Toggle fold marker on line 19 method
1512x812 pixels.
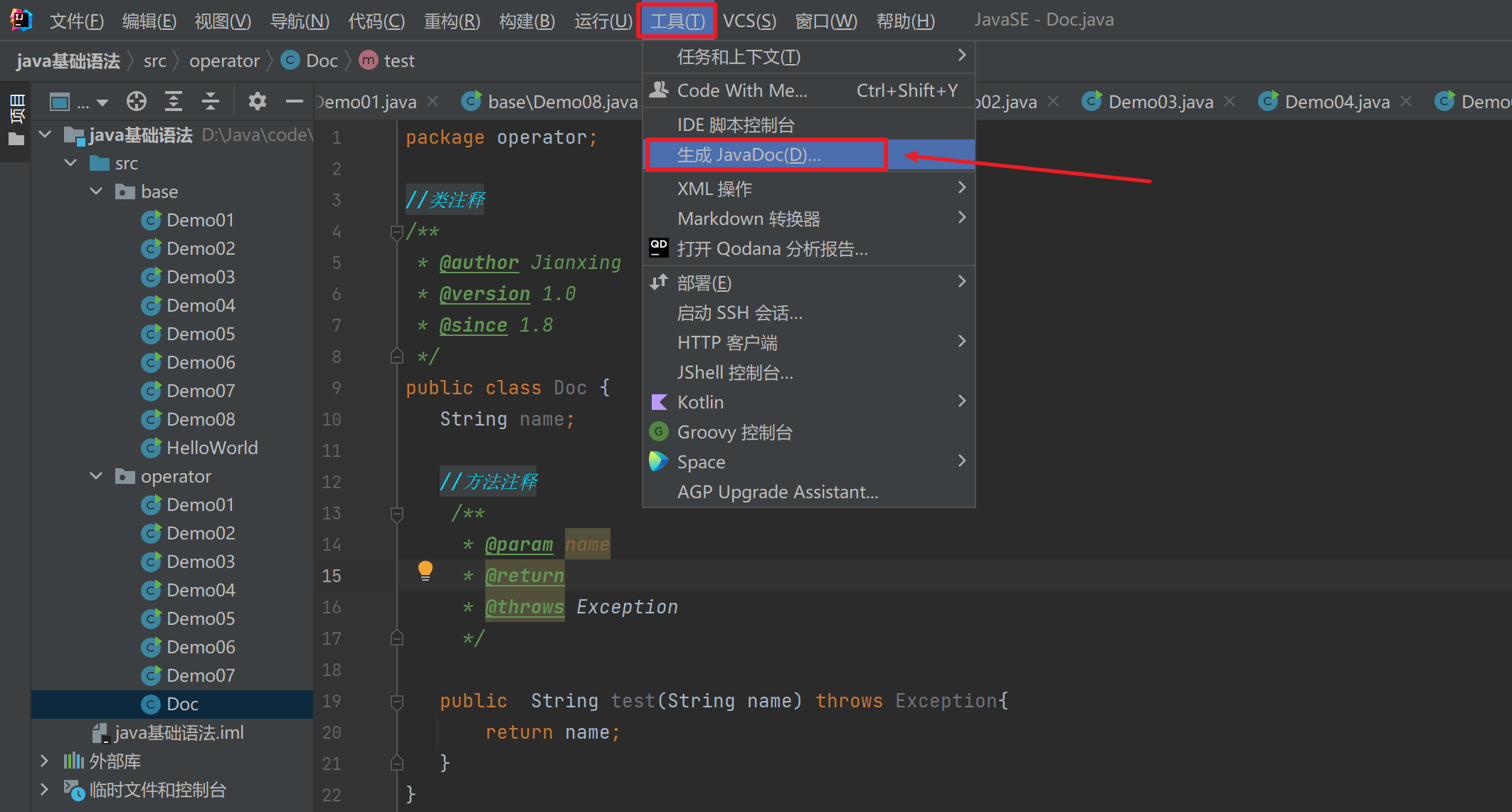point(397,702)
